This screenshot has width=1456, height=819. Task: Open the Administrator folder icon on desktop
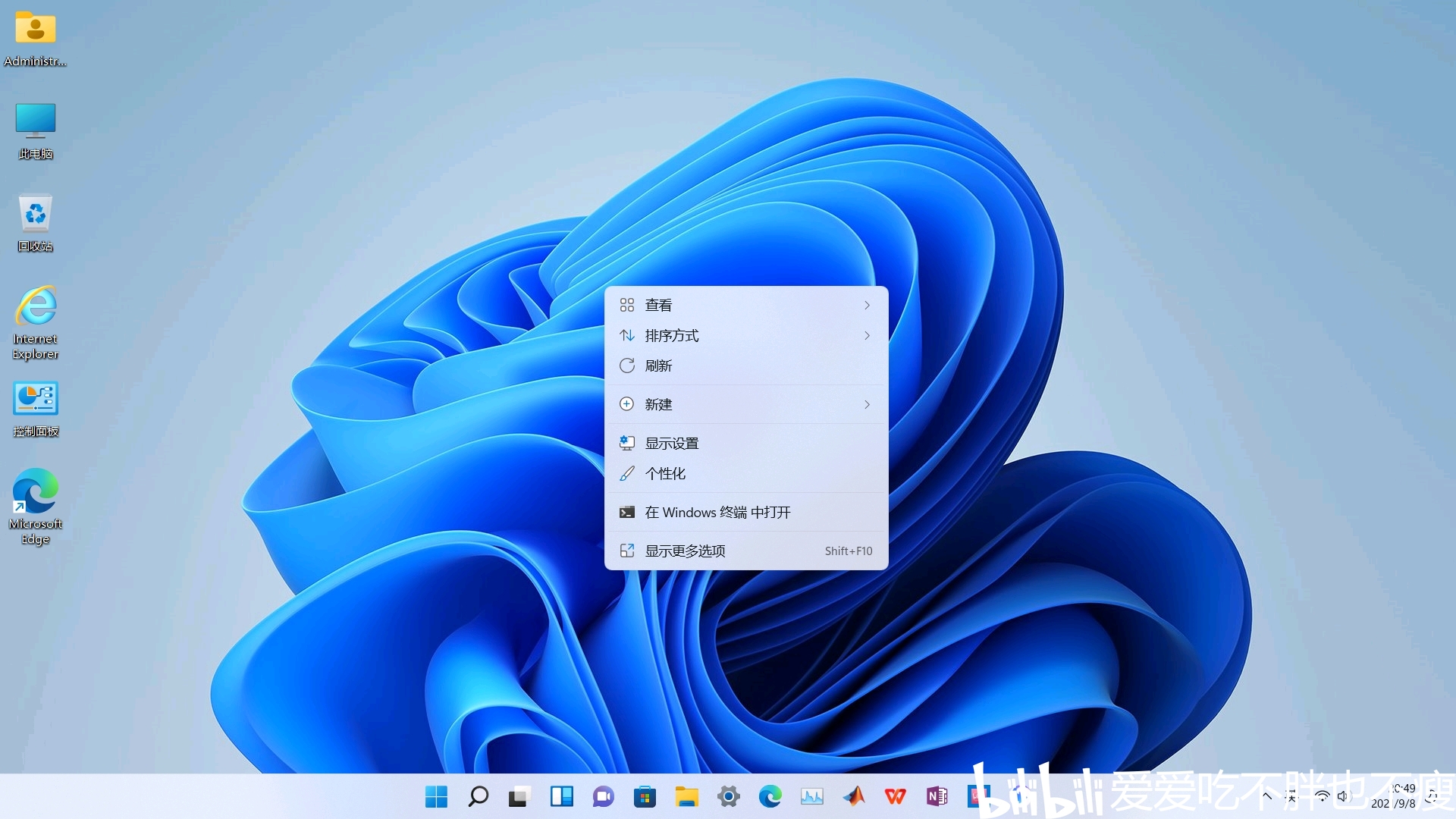pyautogui.click(x=35, y=38)
